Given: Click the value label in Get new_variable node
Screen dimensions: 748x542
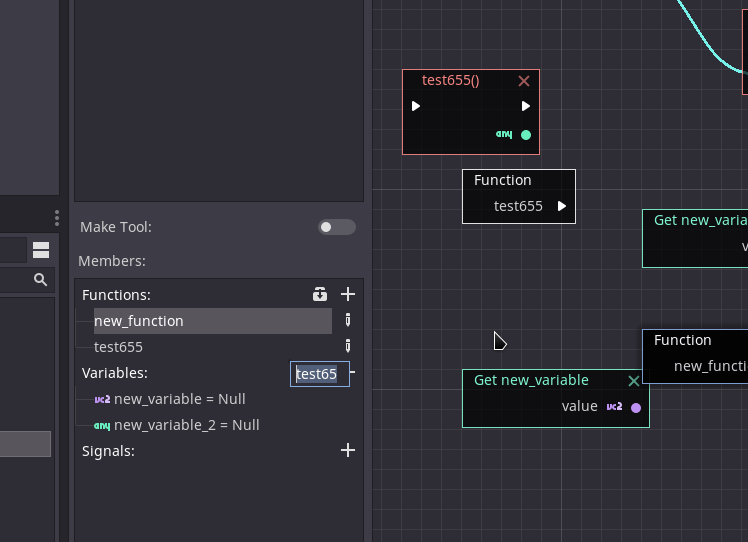Looking at the screenshot, I should point(580,406).
